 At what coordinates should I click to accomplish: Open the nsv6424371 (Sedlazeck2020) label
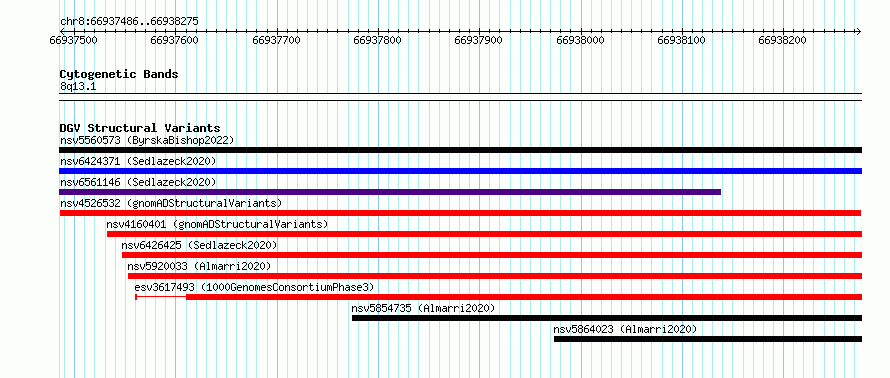(x=138, y=161)
